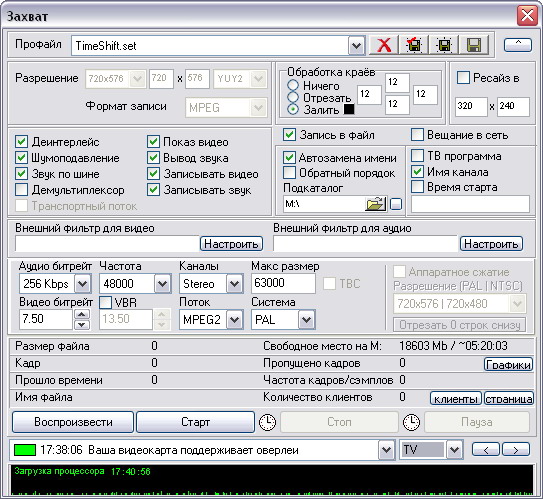The height and width of the screenshot is (499, 543).
Task: Open the Аудио битрейт 256 Kbps dropdown
Action: (82, 284)
